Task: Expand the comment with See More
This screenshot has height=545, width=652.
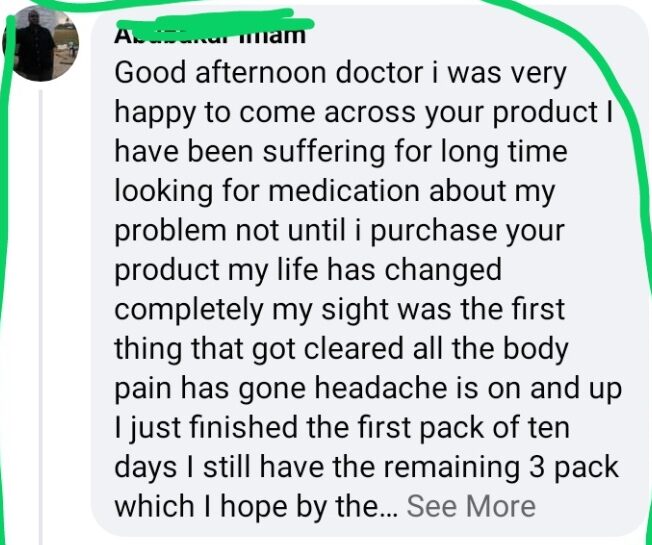Action: pyautogui.click(x=471, y=506)
